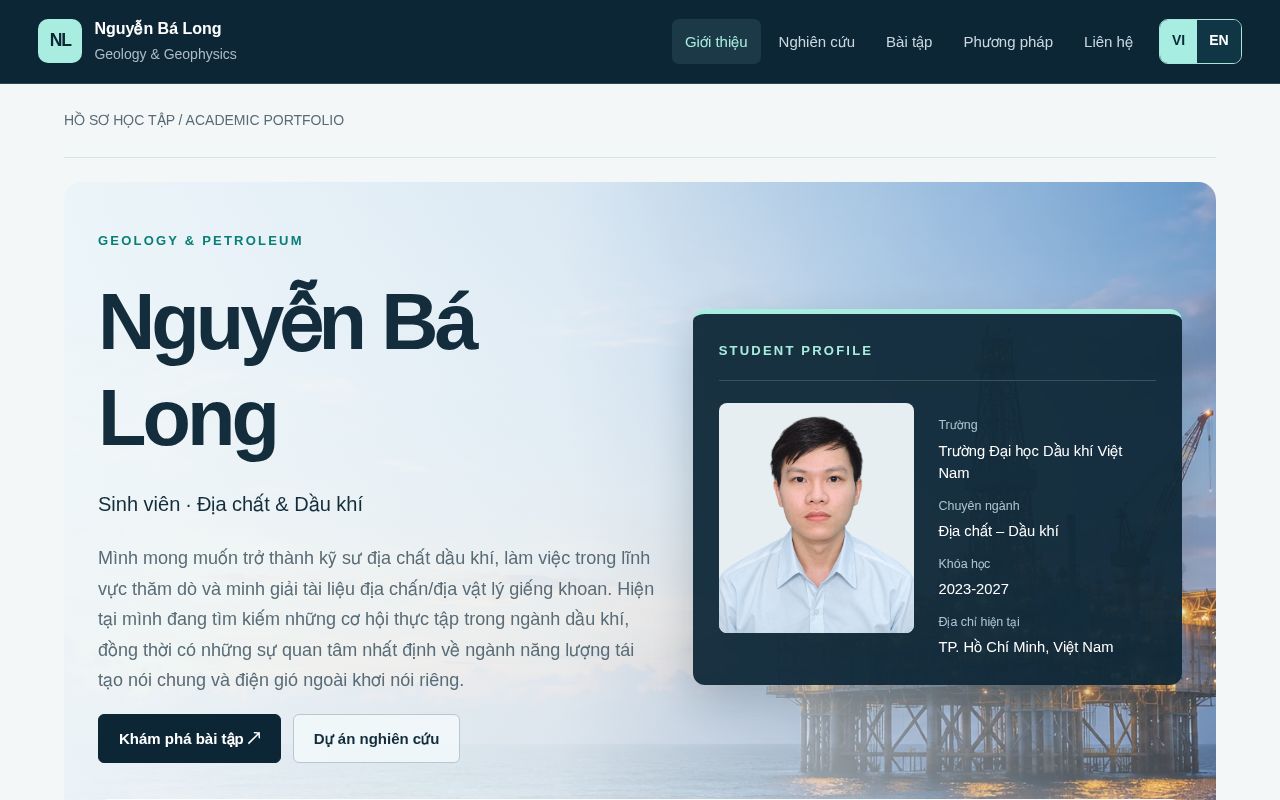
Task: Click the large Nguyễn Bá Long hero heading
Action: pyautogui.click(x=287, y=369)
